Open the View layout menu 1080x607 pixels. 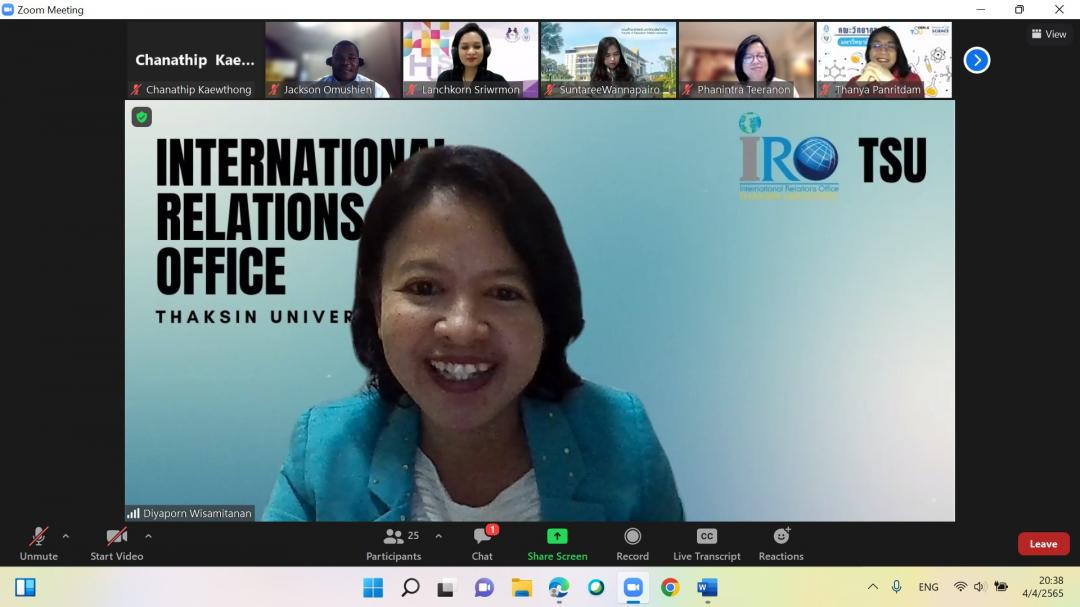(1049, 34)
